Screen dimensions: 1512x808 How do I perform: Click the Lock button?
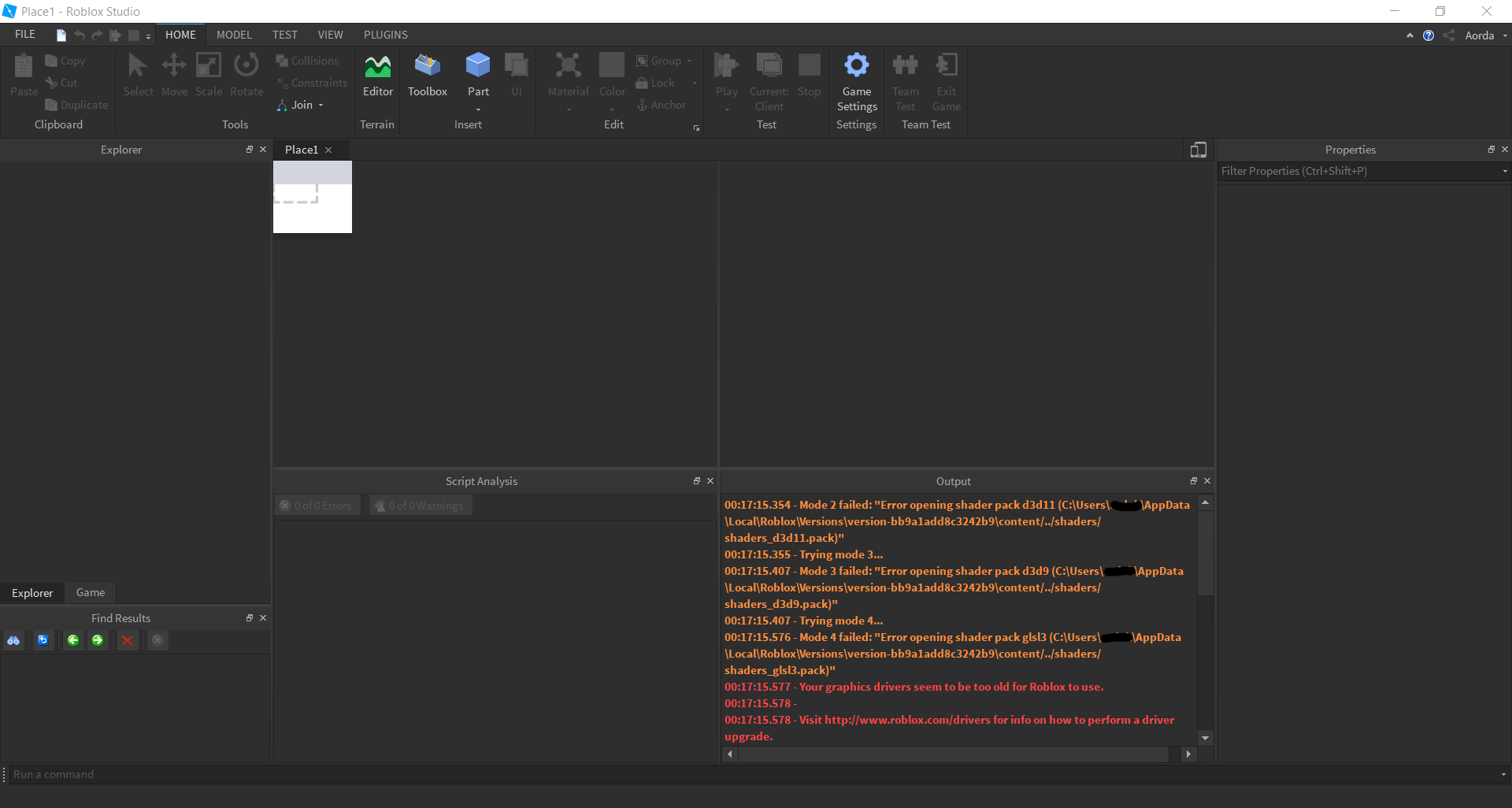pos(655,83)
